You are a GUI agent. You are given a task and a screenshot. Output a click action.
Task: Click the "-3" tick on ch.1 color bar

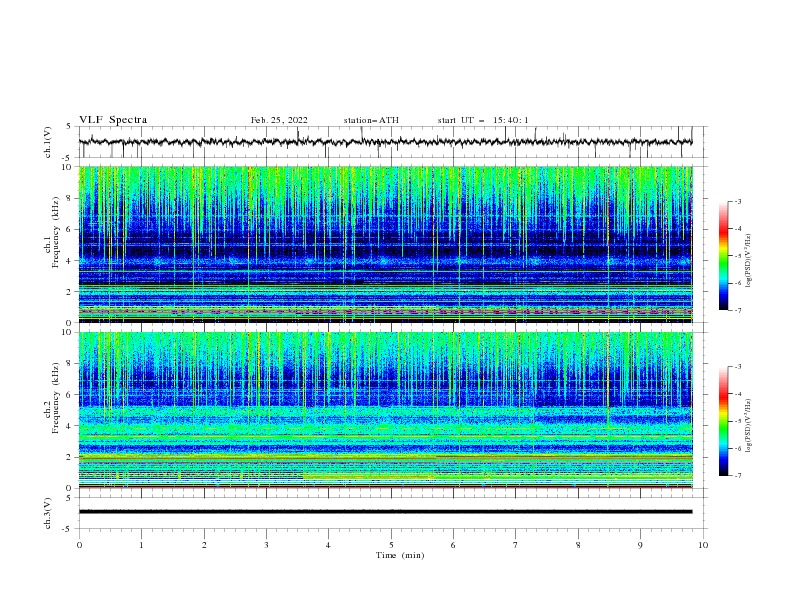tap(737, 201)
